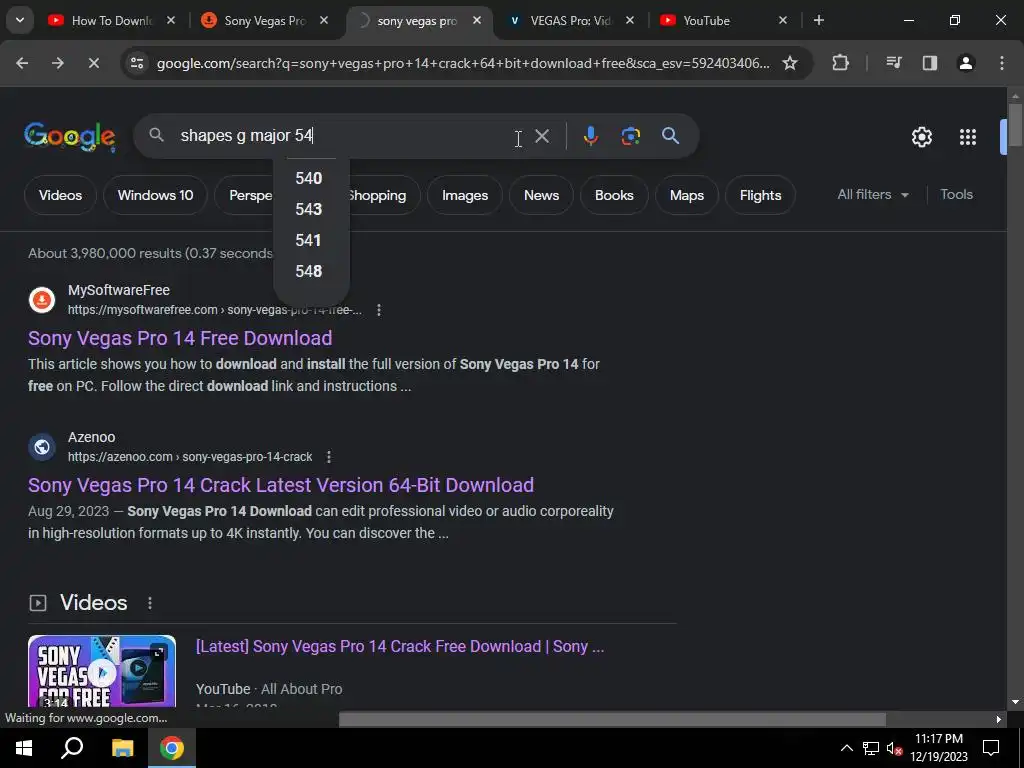This screenshot has height=768, width=1024.
Task: Open the Google apps grid
Action: (x=968, y=136)
